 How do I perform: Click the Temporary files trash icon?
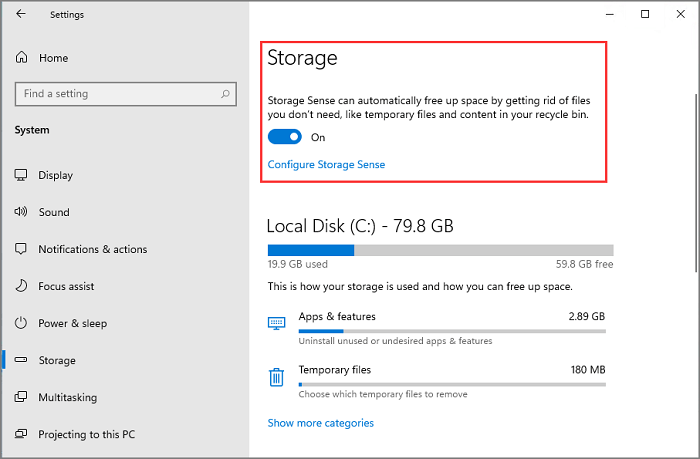276,377
